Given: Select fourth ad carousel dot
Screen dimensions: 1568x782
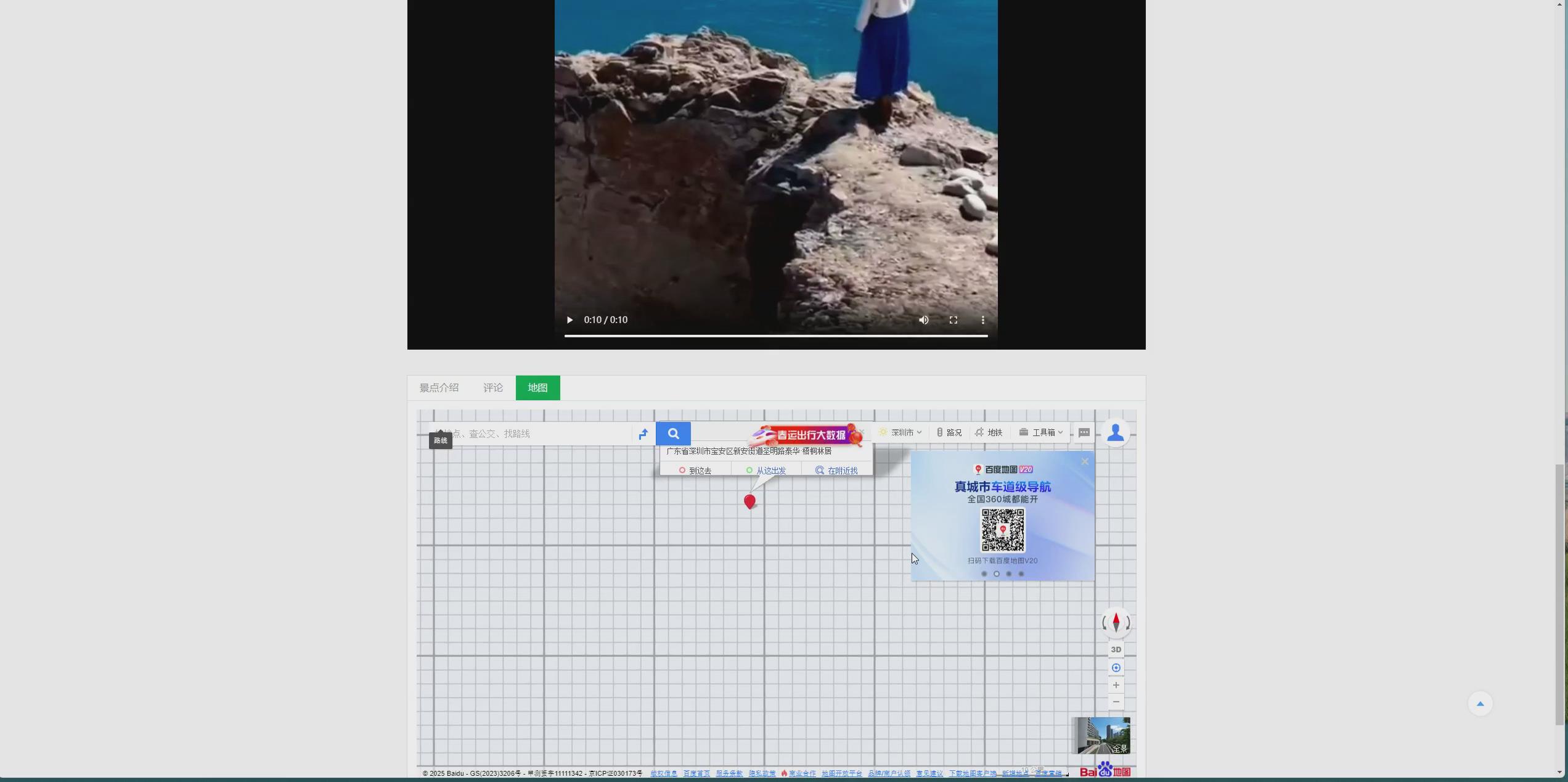Looking at the screenshot, I should coord(1021,574).
